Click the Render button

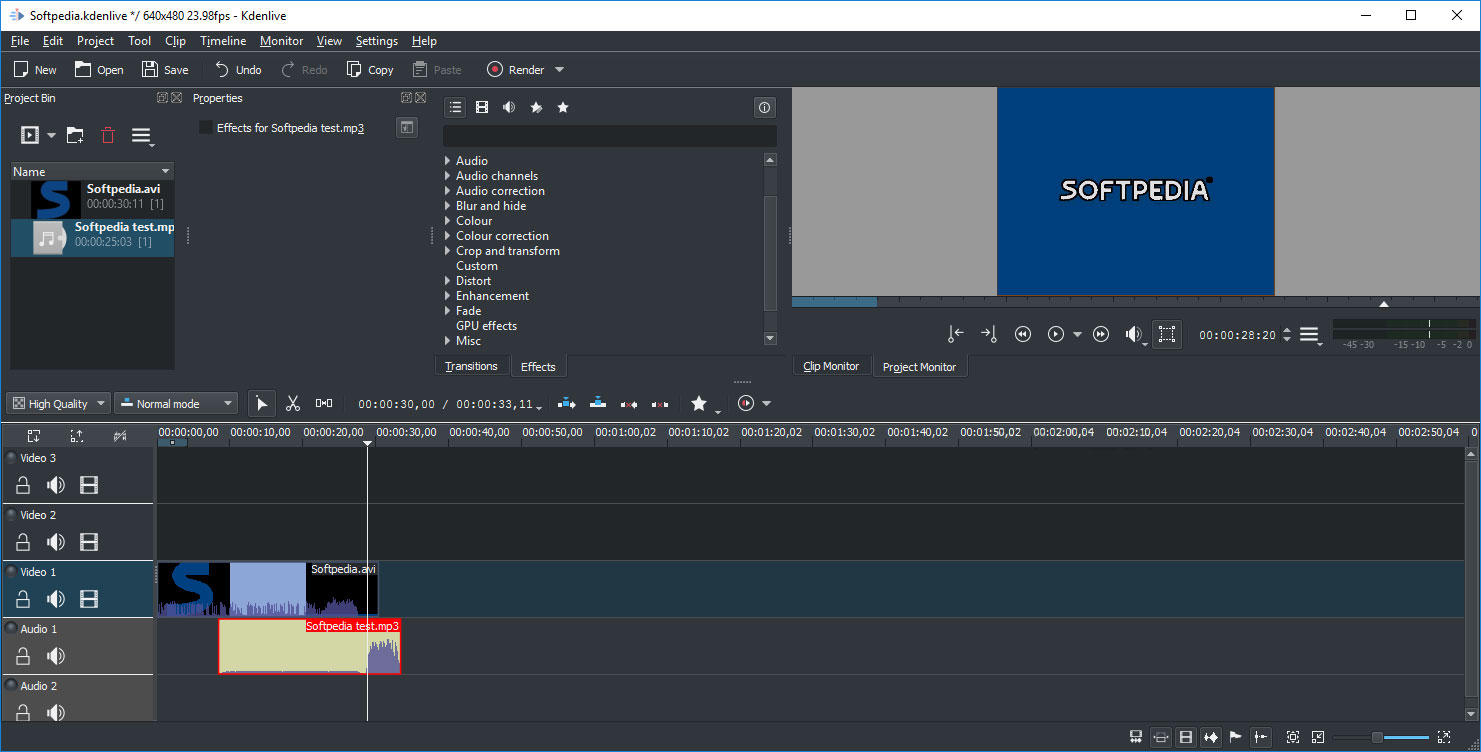516,70
